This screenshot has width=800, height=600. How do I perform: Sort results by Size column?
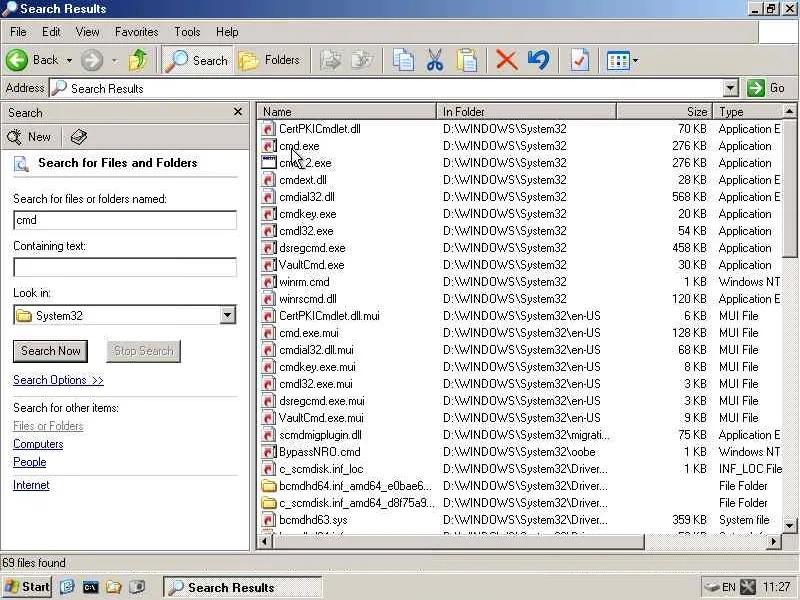tap(665, 111)
